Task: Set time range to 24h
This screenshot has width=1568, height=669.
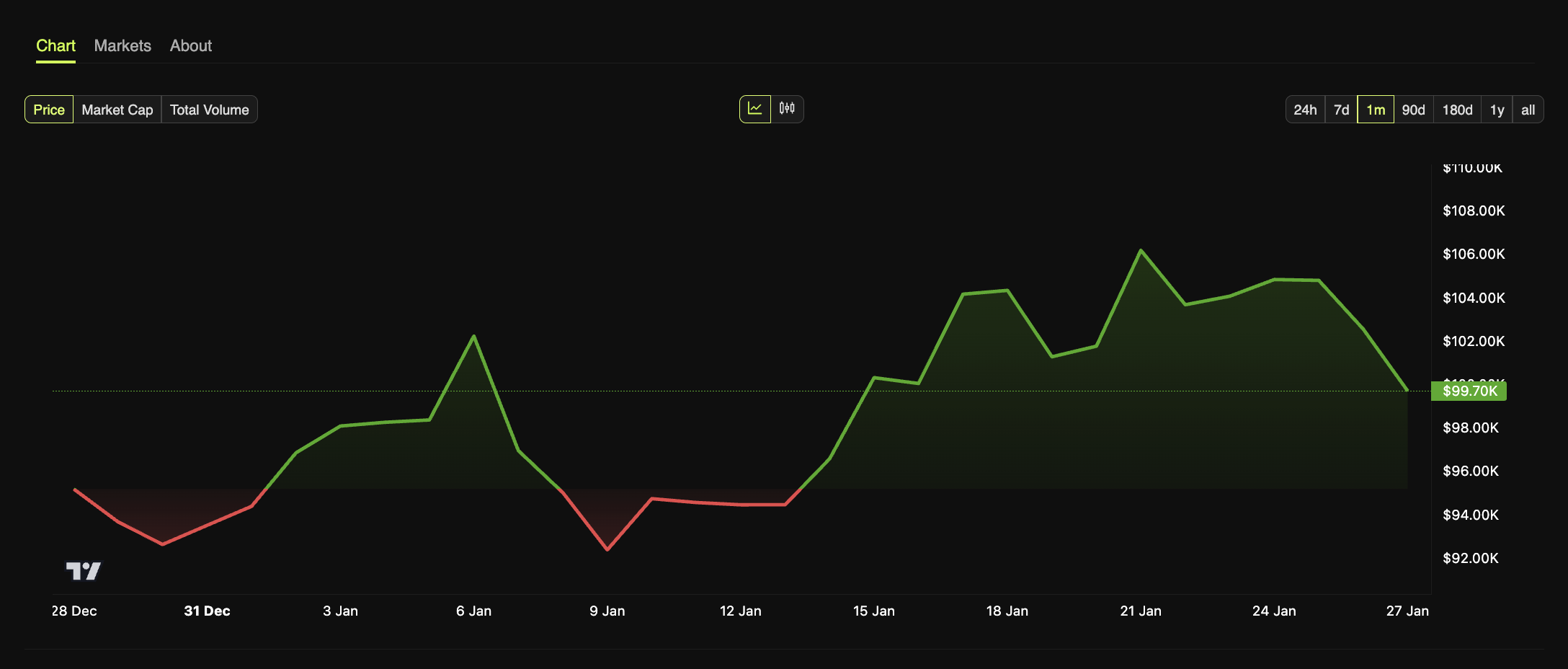Action: 1304,110
